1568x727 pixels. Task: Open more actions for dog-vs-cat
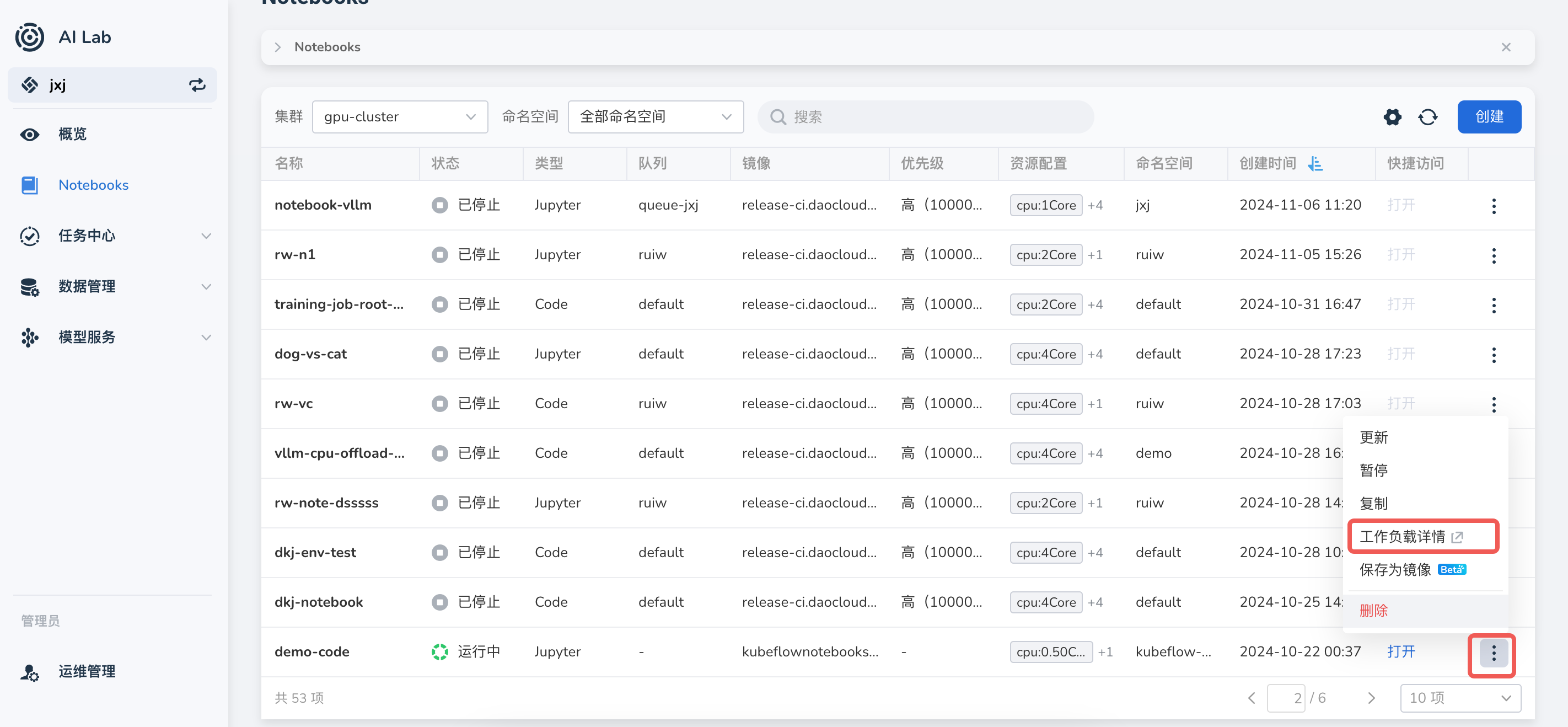tap(1493, 354)
